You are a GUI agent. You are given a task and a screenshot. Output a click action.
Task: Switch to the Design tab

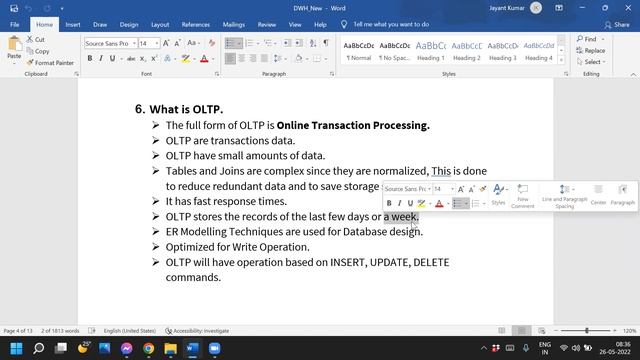click(129, 24)
